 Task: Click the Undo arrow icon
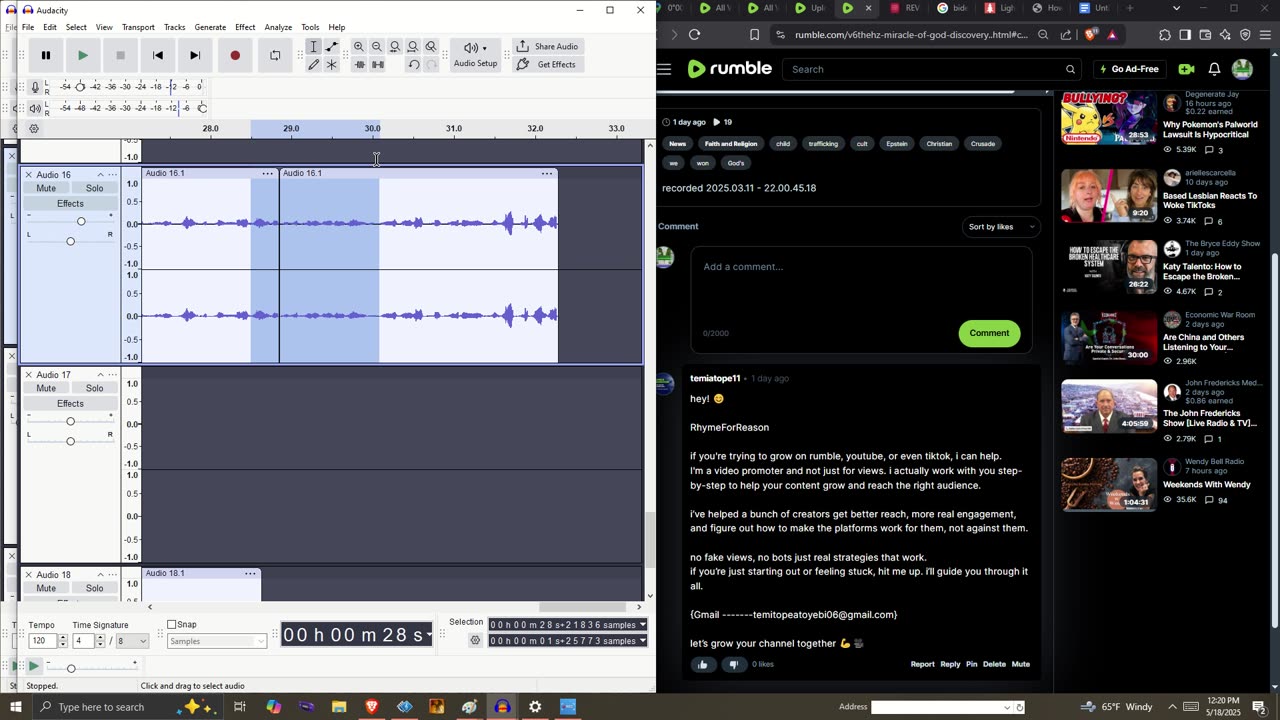pyautogui.click(x=413, y=65)
